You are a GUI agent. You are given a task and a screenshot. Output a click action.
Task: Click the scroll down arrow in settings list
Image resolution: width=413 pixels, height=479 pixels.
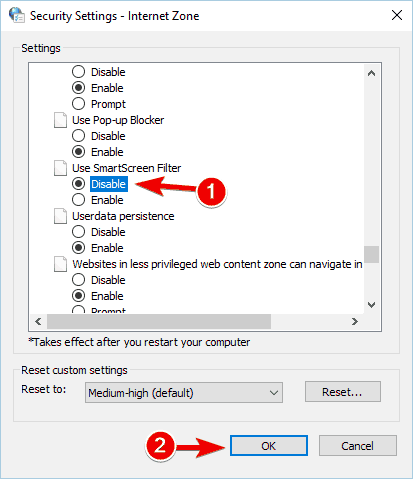click(x=371, y=305)
